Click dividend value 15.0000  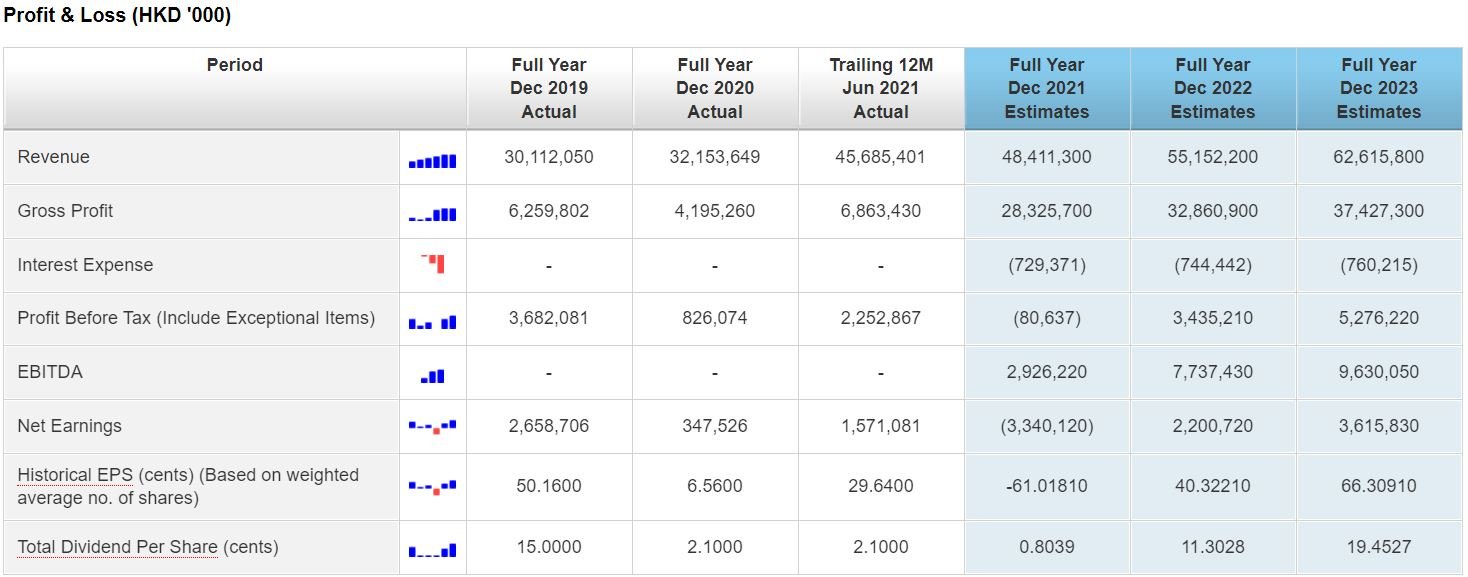click(x=549, y=547)
